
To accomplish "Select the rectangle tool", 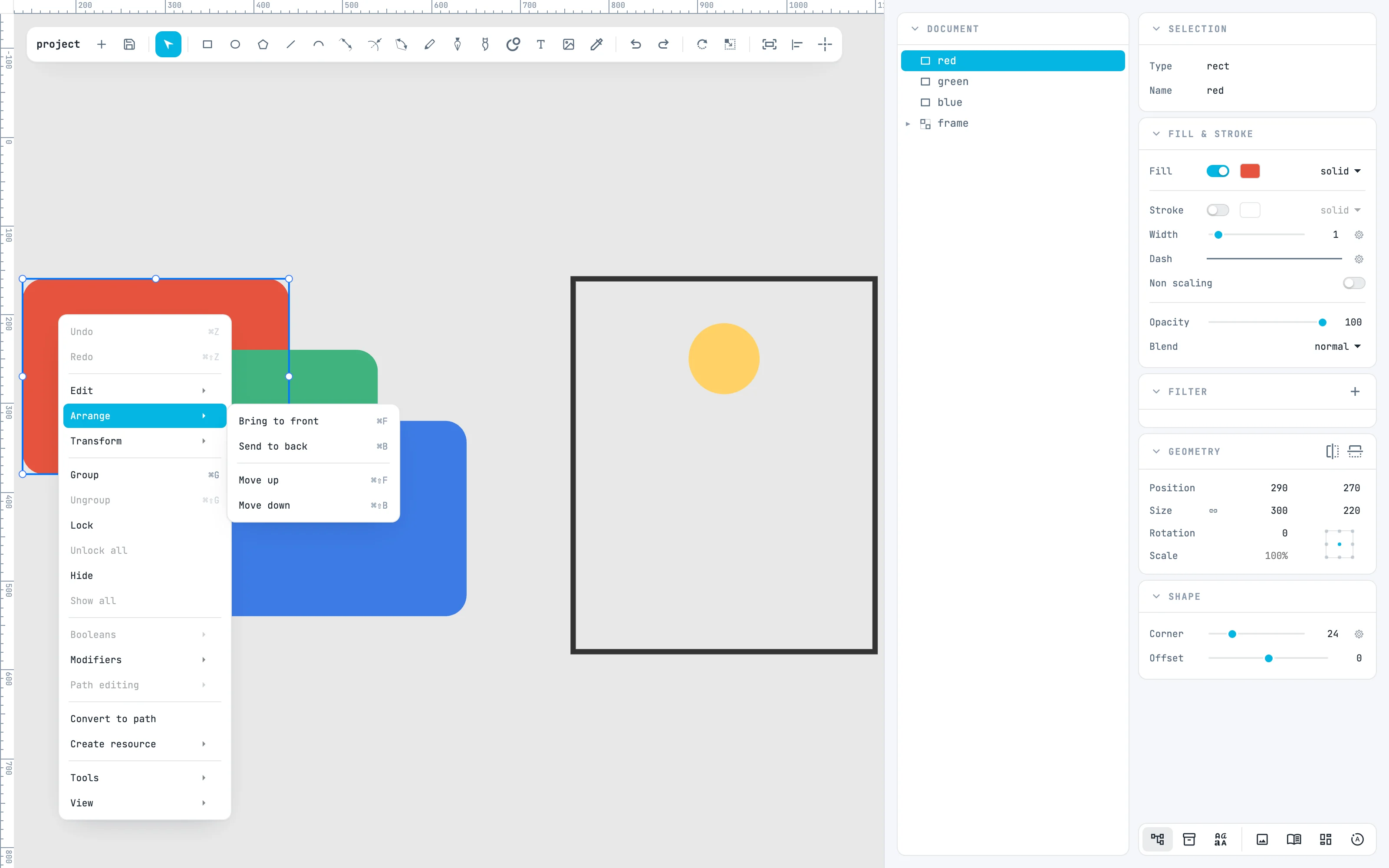I will coord(207,44).
